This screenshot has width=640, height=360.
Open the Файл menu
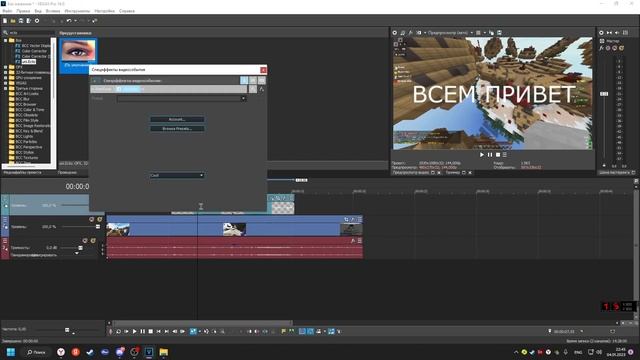[x=7, y=11]
